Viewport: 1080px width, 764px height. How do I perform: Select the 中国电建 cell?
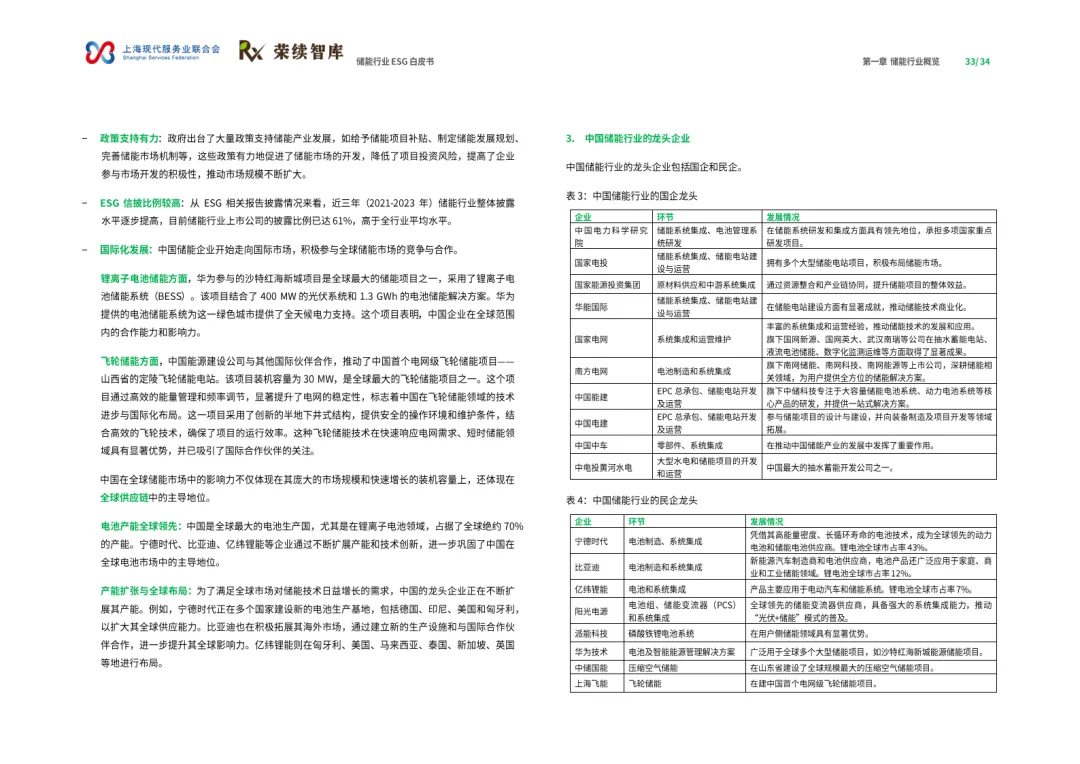click(x=611, y=423)
